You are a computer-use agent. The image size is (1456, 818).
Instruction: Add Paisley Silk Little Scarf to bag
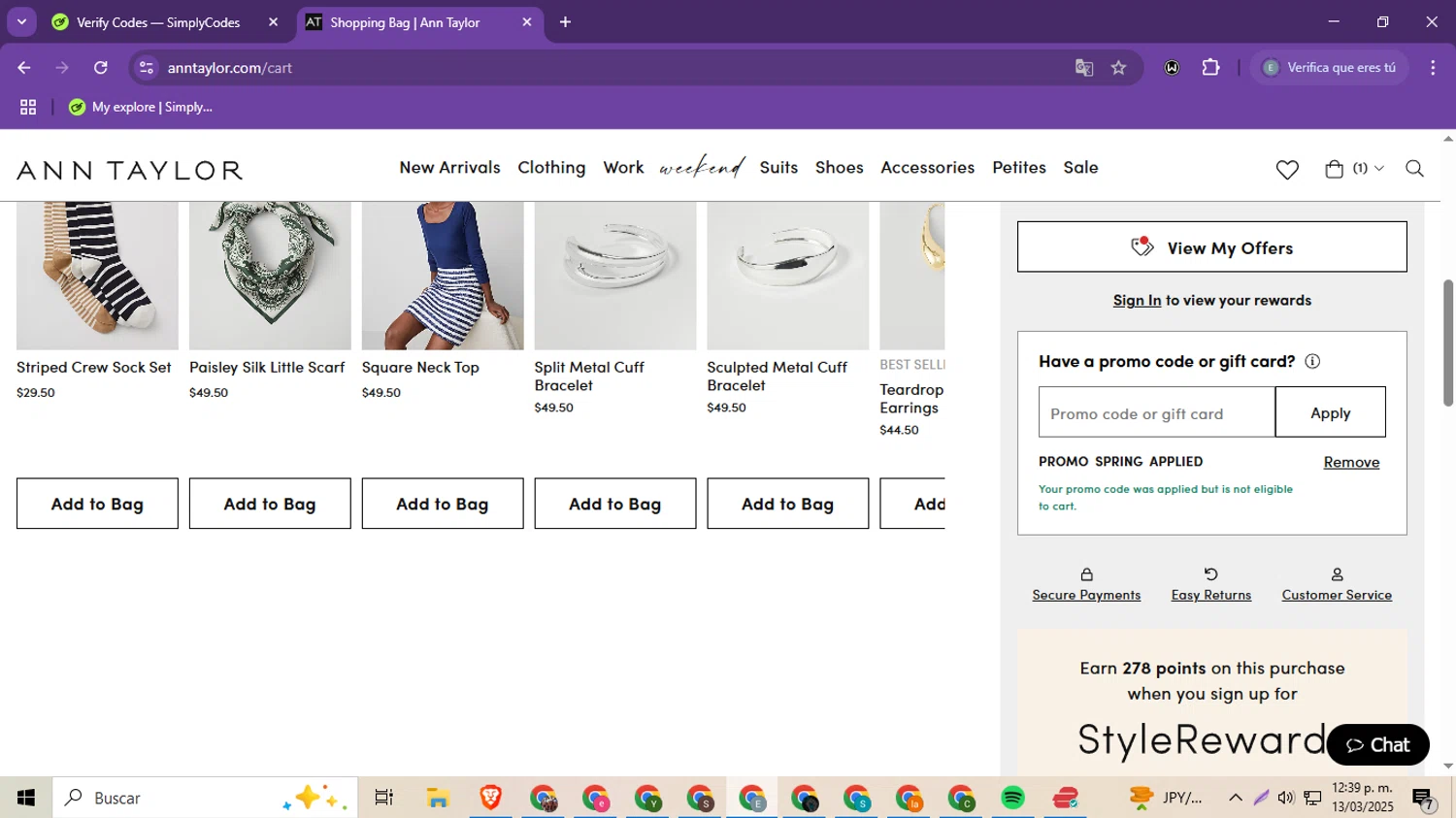tap(270, 504)
